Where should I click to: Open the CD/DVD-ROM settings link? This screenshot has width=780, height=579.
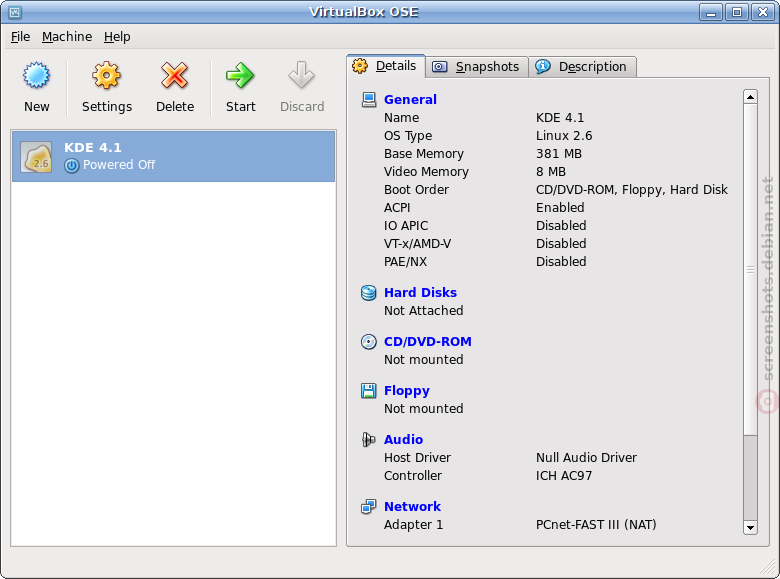tap(428, 342)
